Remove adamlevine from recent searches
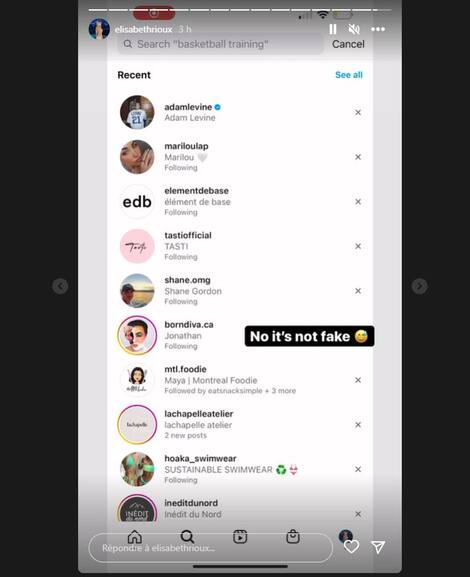The width and height of the screenshot is (470, 577). pyautogui.click(x=358, y=112)
